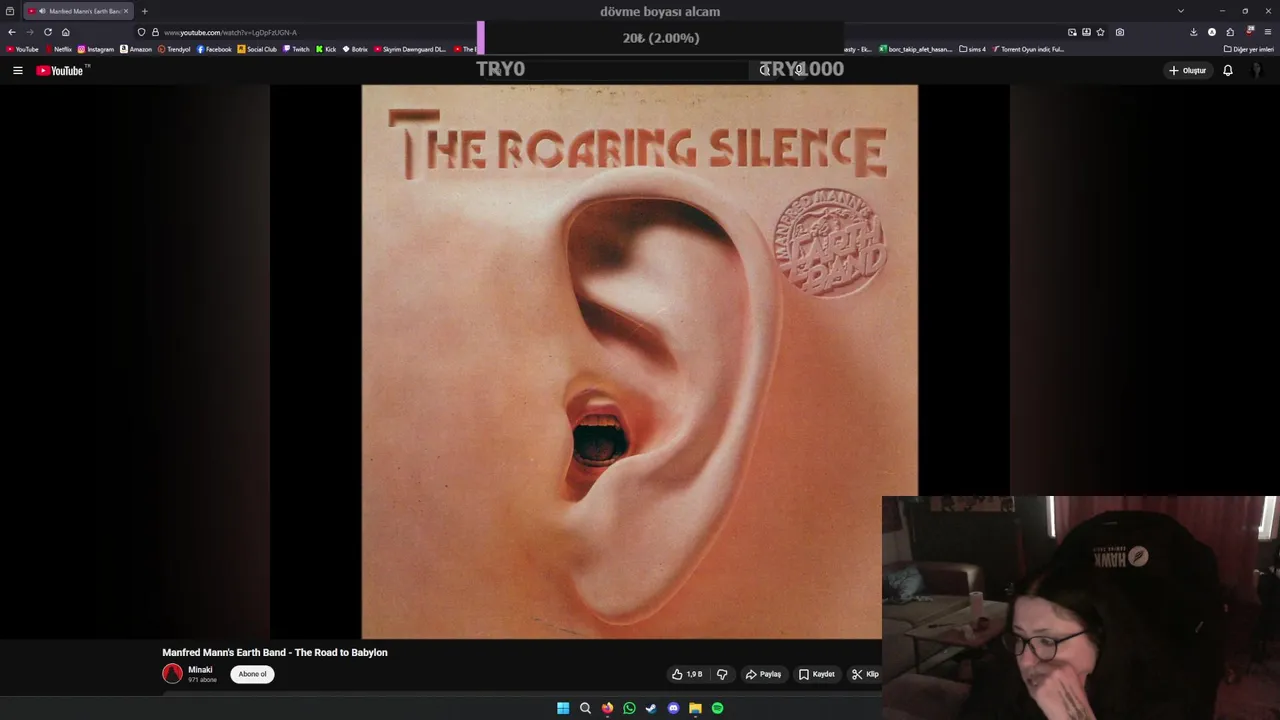Open Spotify from the taskbar
The width and height of the screenshot is (1280, 720).
pos(717,708)
